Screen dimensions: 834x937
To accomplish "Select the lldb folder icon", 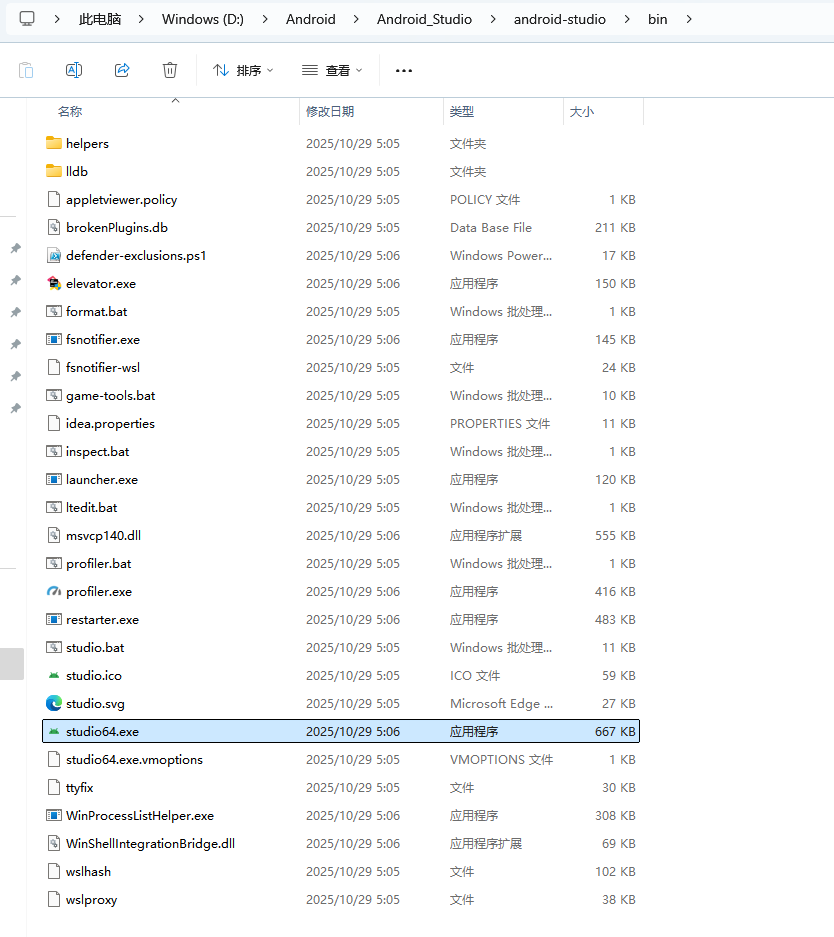I will click(x=54, y=171).
